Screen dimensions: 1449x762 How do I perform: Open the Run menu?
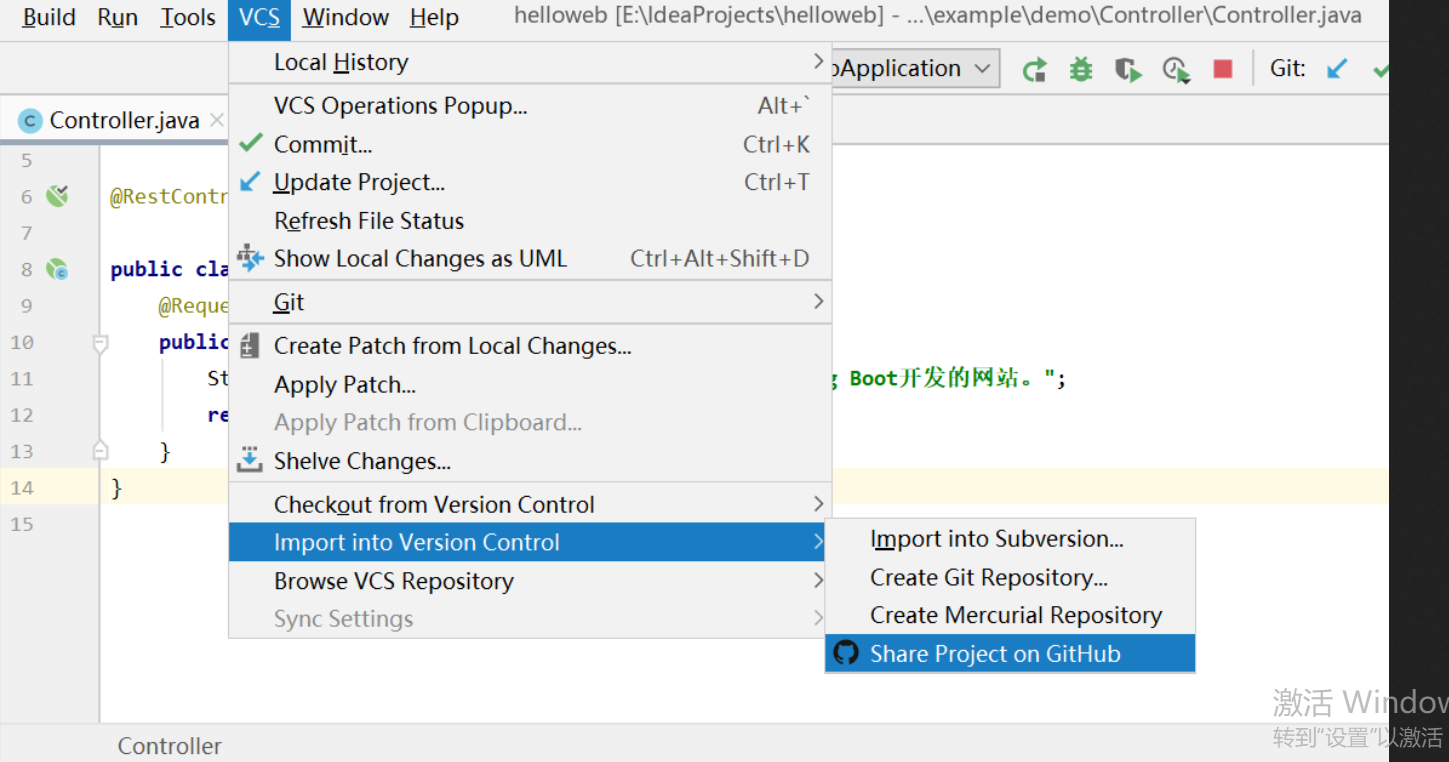pos(117,17)
